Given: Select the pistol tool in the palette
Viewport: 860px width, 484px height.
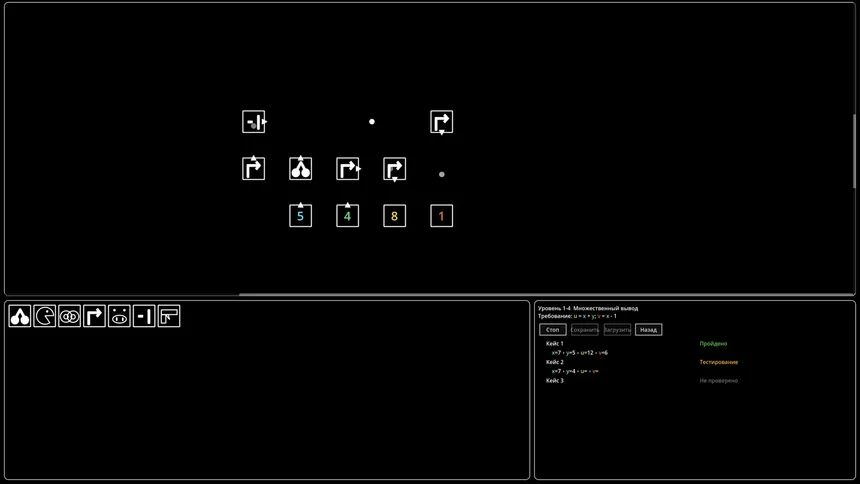Looking at the screenshot, I should tap(169, 316).
